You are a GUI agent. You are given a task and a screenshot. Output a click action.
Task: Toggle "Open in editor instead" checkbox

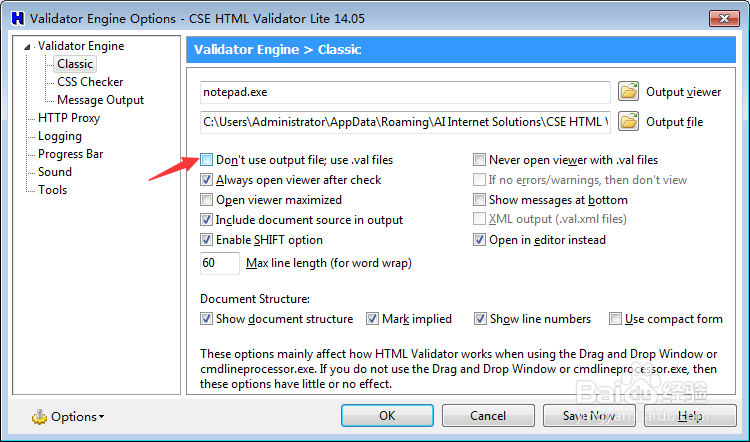tap(480, 240)
